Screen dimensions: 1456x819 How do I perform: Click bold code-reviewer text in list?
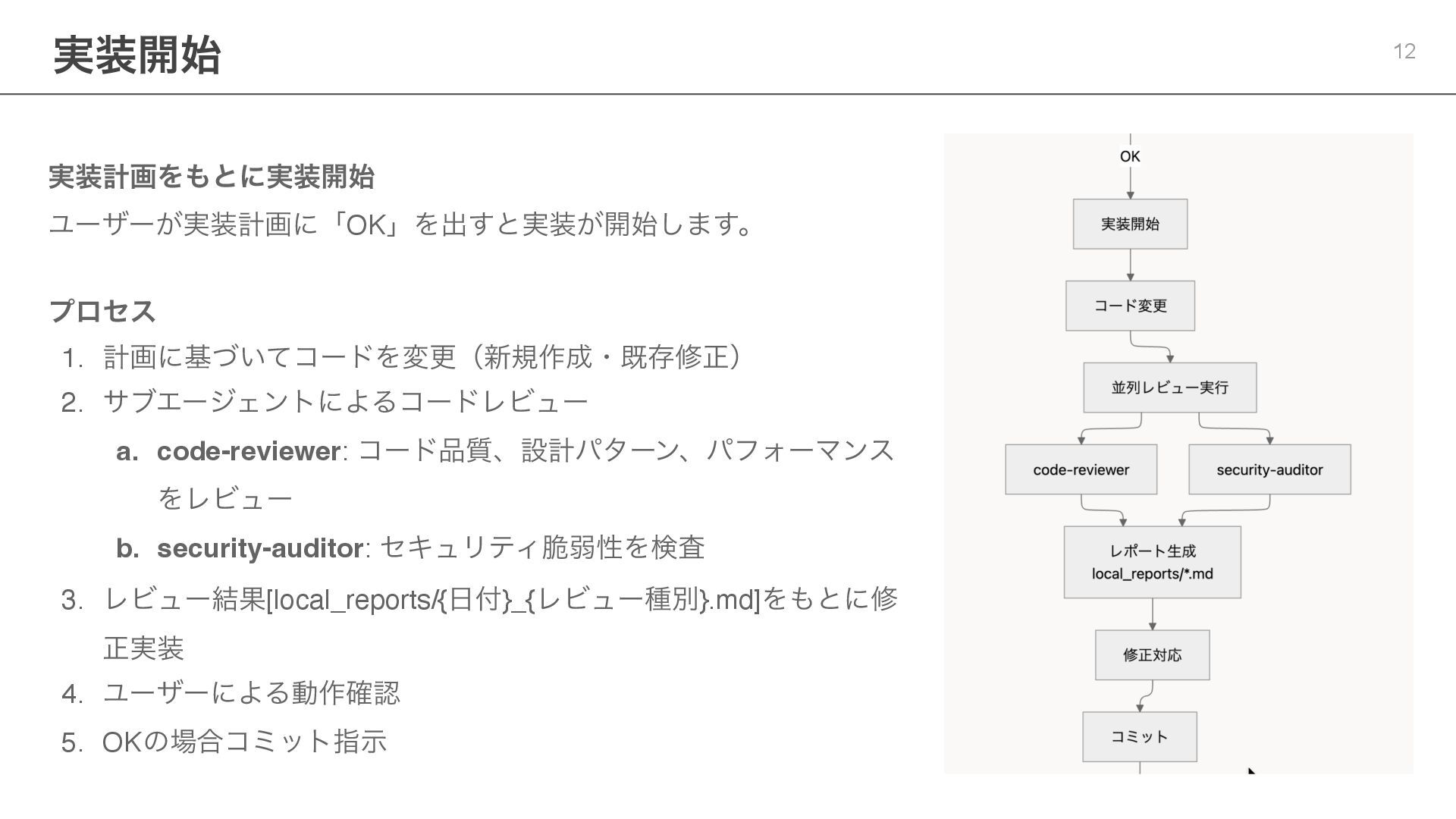click(249, 451)
